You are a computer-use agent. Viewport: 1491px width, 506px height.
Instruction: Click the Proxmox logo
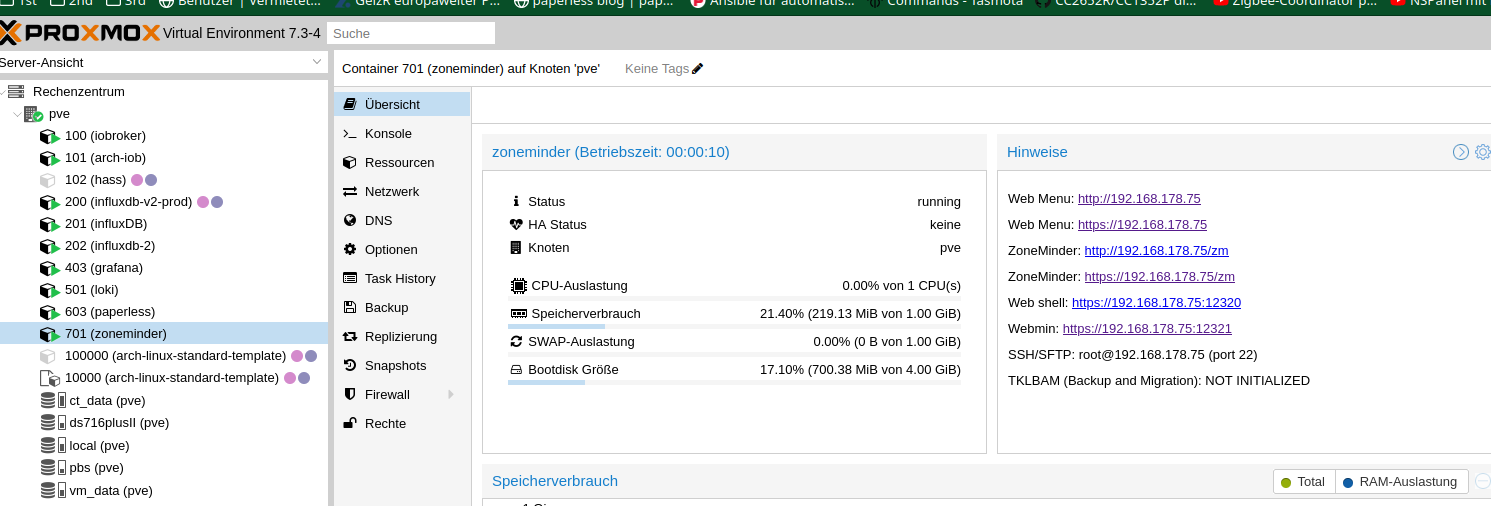(x=80, y=33)
